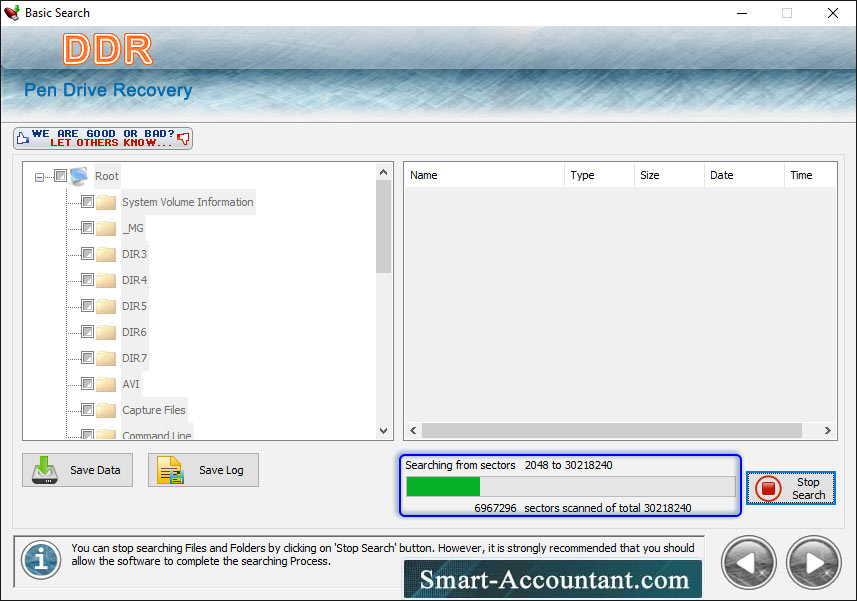The width and height of the screenshot is (857, 601).
Task: Click the DIR4 folder icon
Action: pos(106,280)
